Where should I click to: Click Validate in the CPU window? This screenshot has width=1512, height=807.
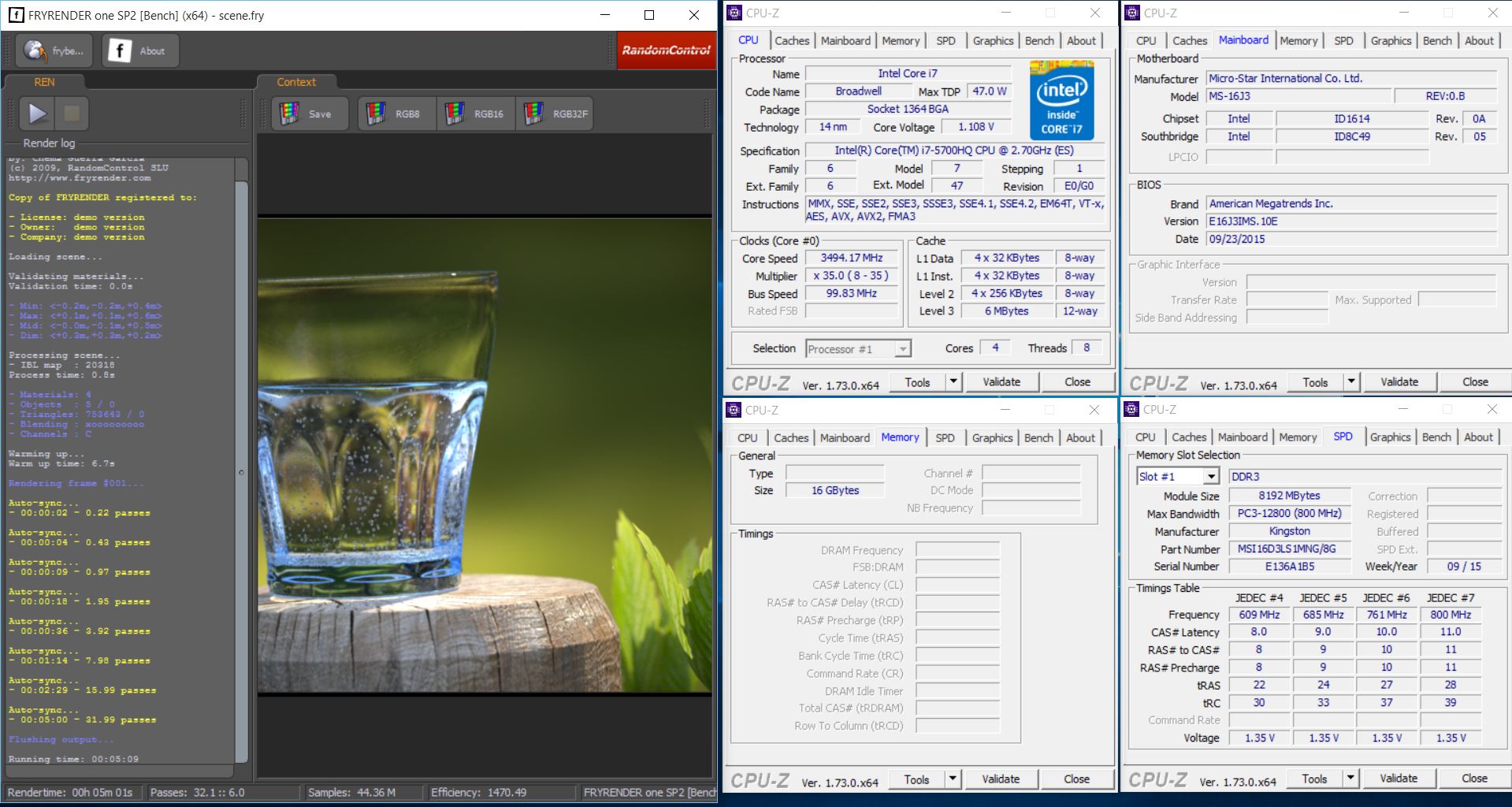(1001, 382)
